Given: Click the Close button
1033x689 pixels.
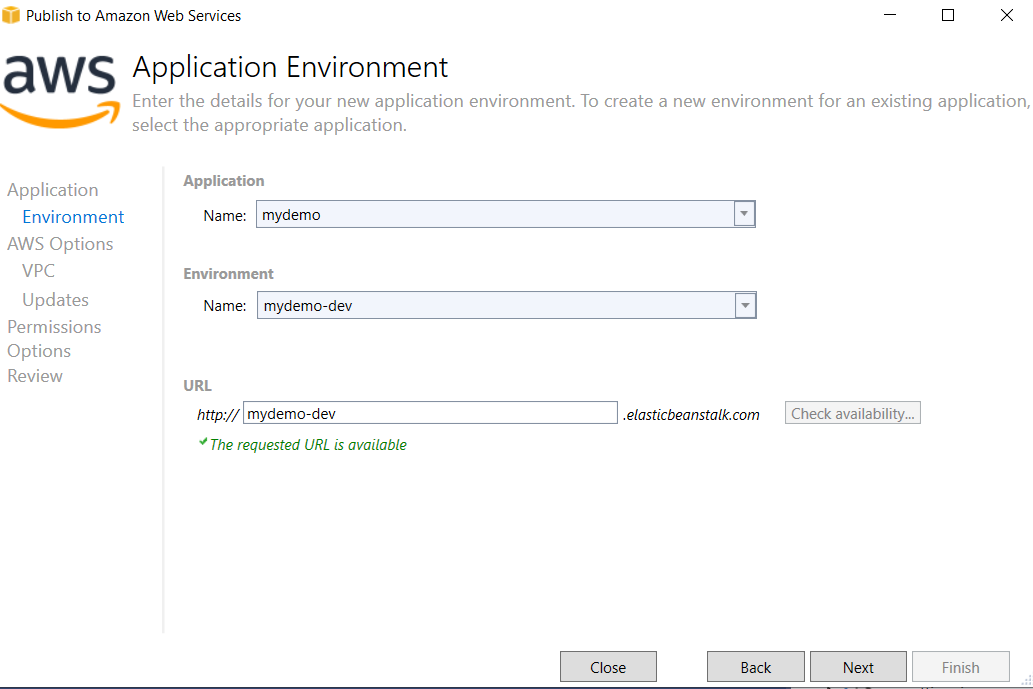Looking at the screenshot, I should 608,667.
